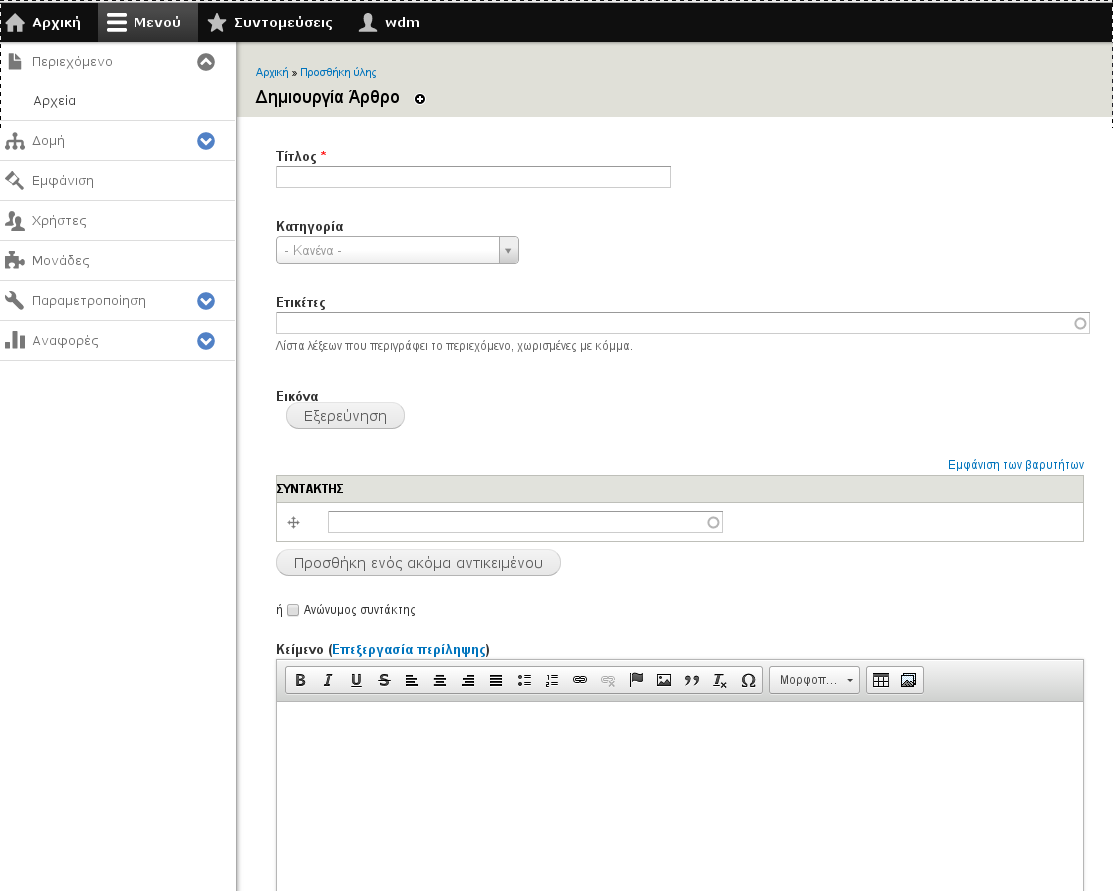This screenshot has height=891, width=1113.
Task: Click the Bold formatting icon
Action: pyautogui.click(x=300, y=680)
